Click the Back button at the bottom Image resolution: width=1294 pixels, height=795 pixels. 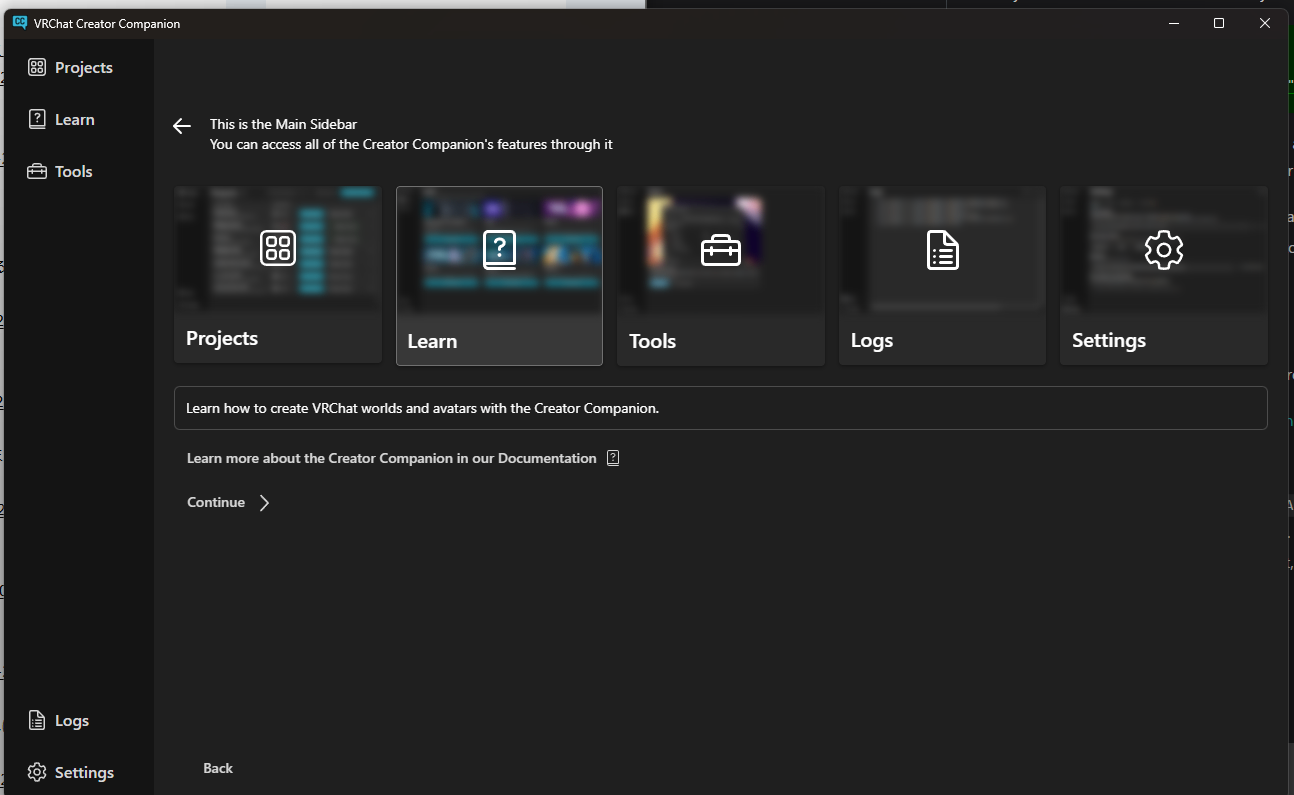(x=218, y=768)
